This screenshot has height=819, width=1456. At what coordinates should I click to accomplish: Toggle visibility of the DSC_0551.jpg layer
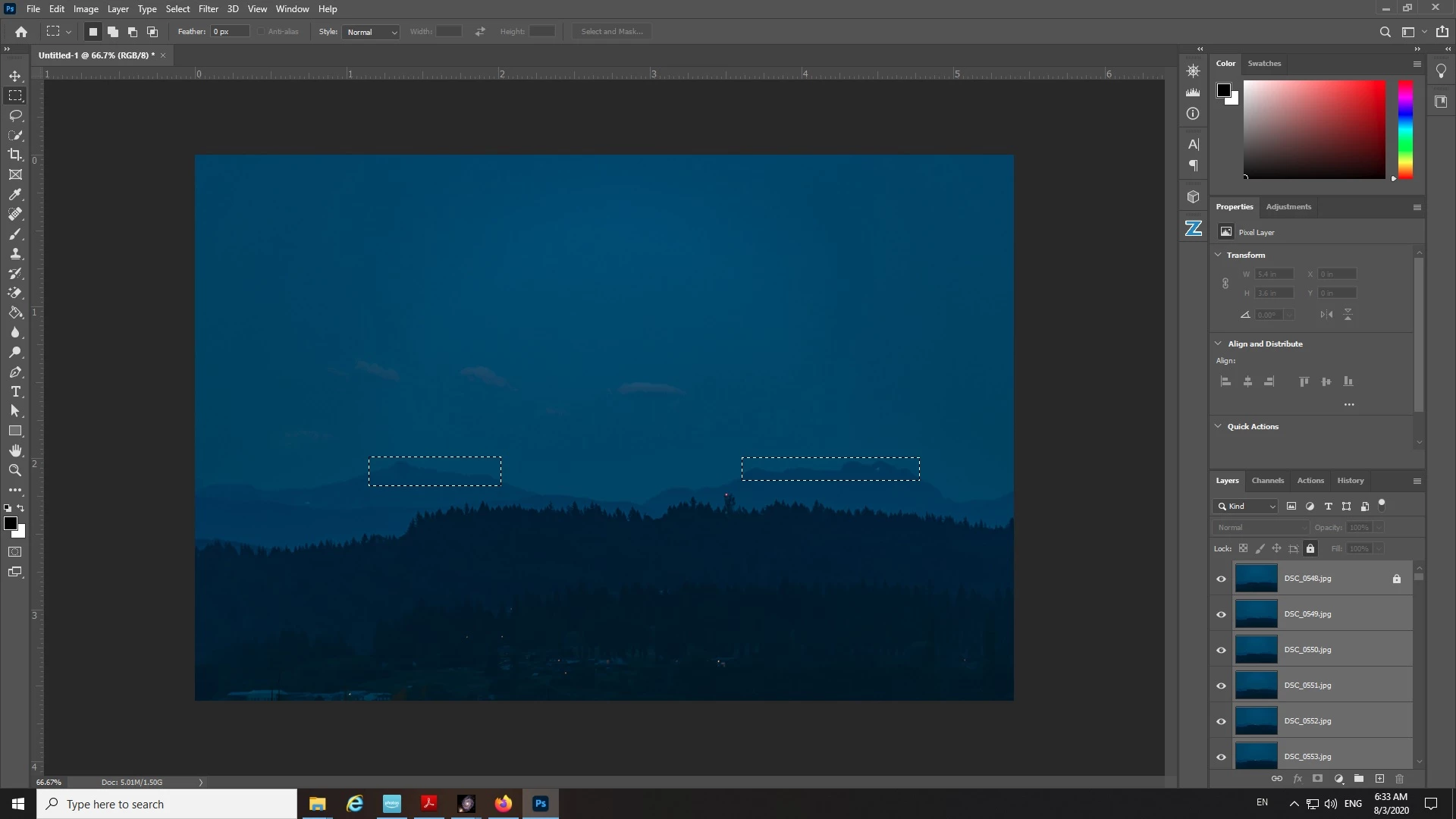pyautogui.click(x=1221, y=686)
